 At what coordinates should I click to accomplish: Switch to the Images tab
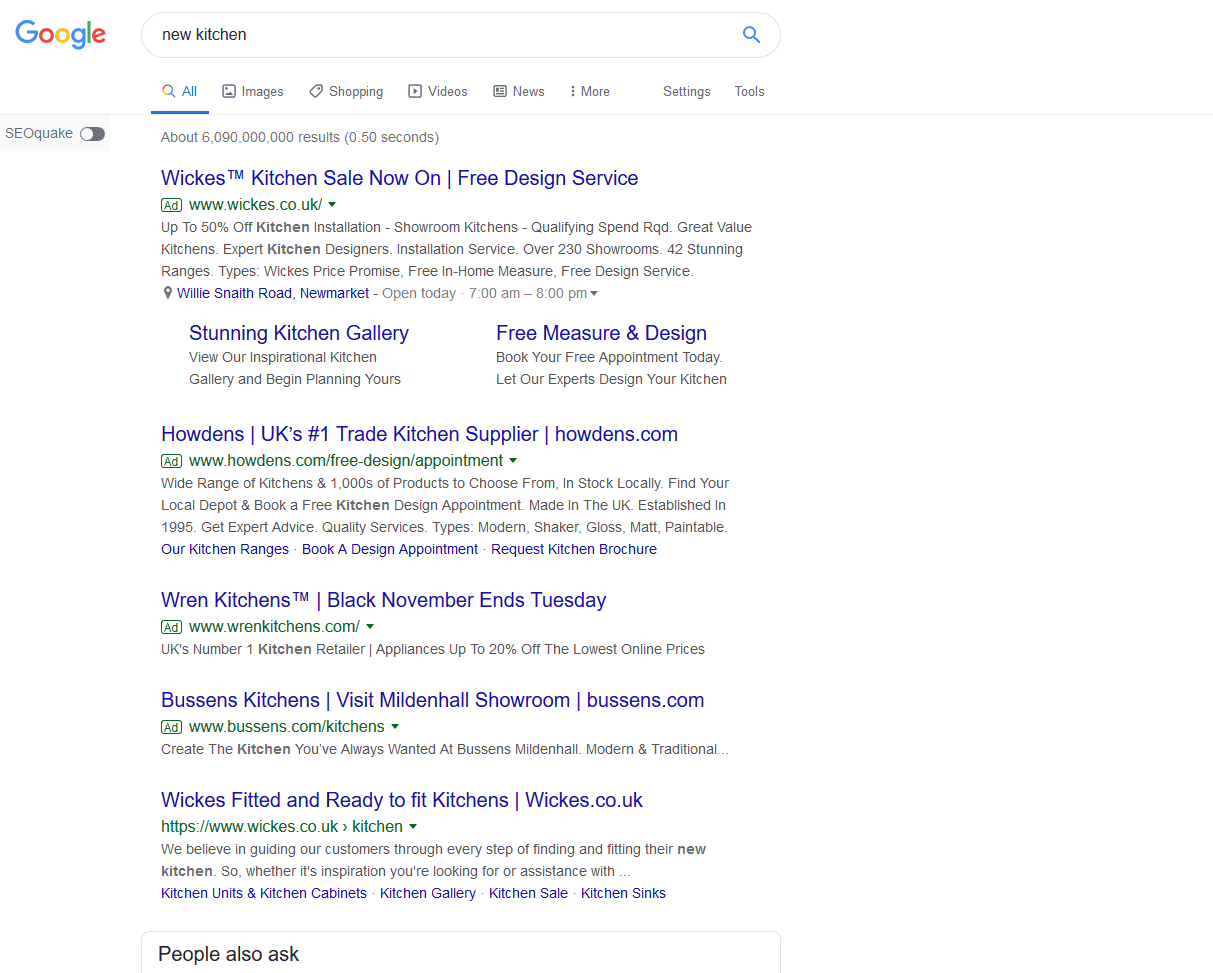pyautogui.click(x=253, y=91)
